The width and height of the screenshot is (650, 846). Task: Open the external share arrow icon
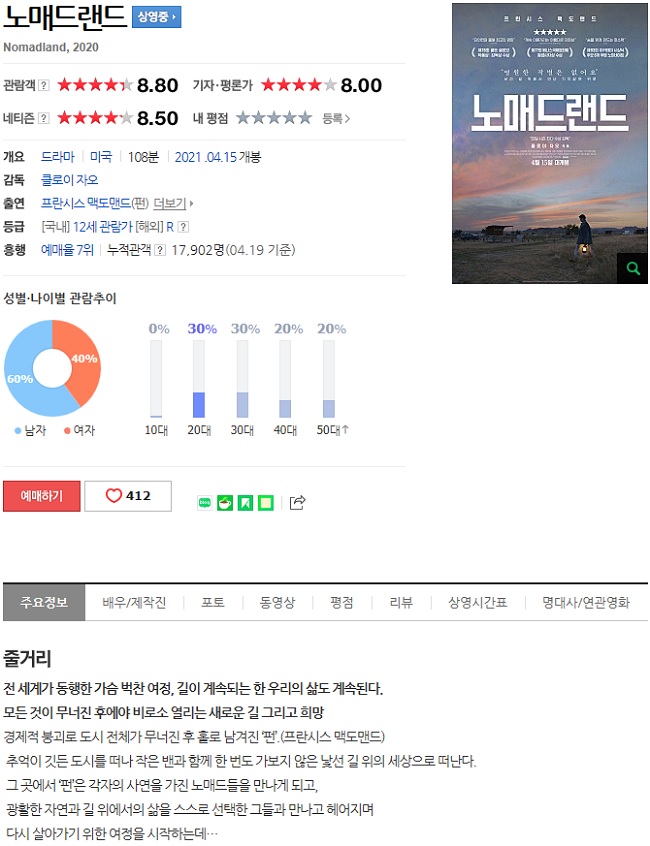[298, 502]
